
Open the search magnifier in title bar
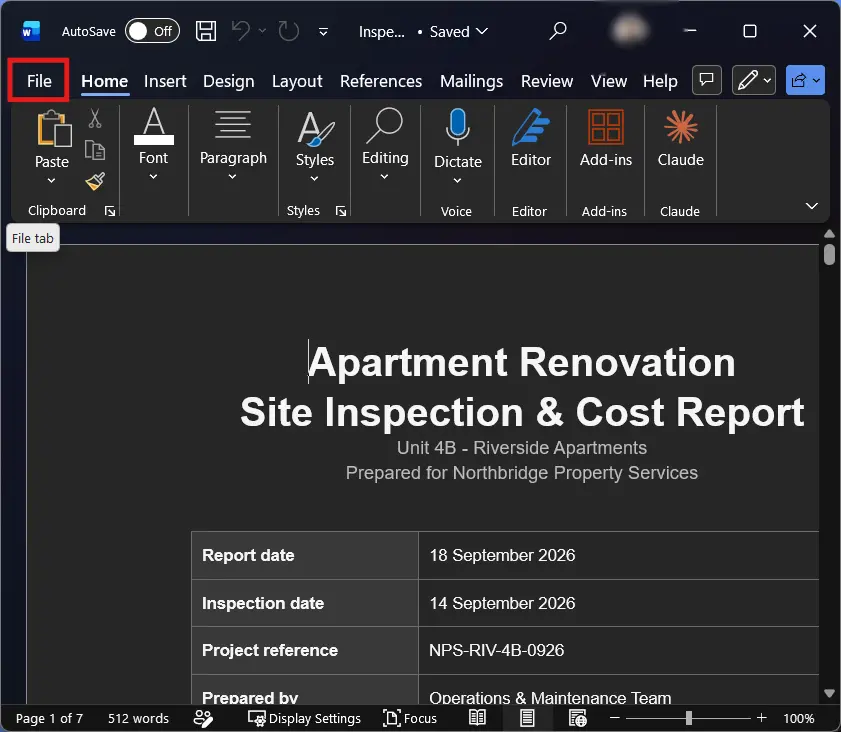coord(558,31)
